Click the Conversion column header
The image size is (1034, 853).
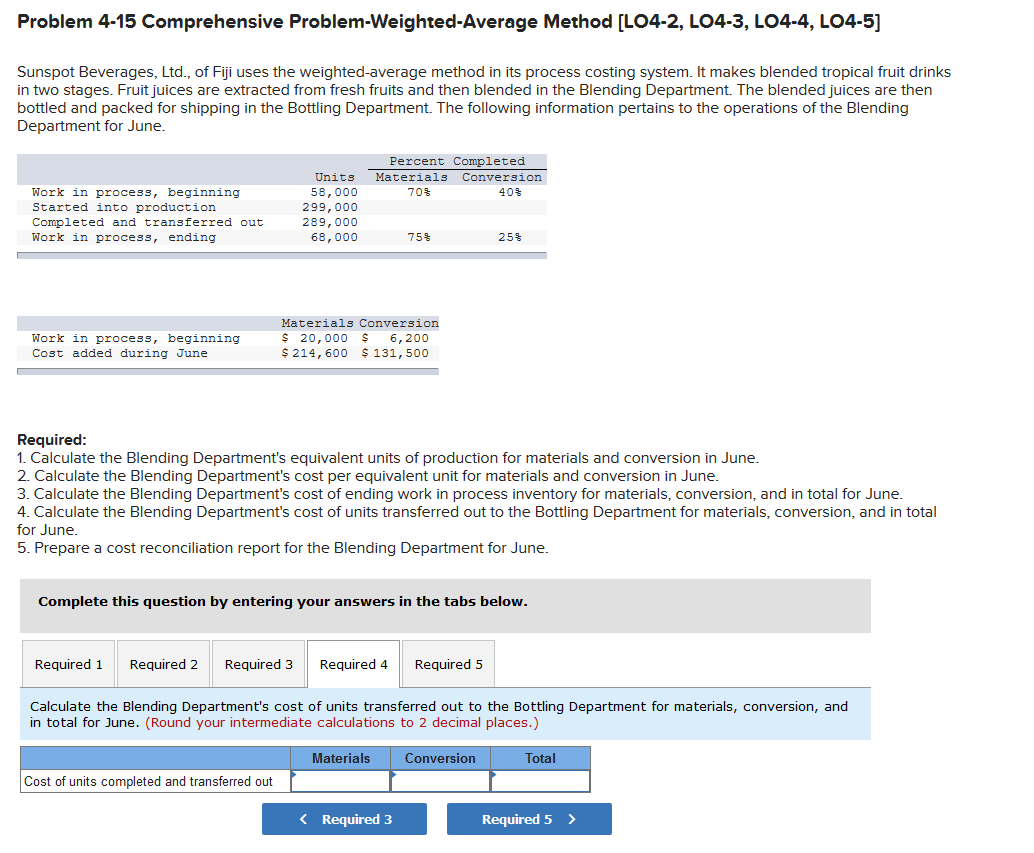point(440,758)
